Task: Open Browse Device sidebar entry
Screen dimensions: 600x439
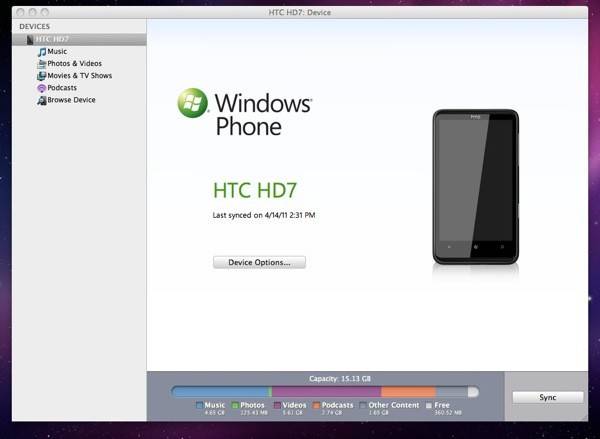Action: point(71,100)
